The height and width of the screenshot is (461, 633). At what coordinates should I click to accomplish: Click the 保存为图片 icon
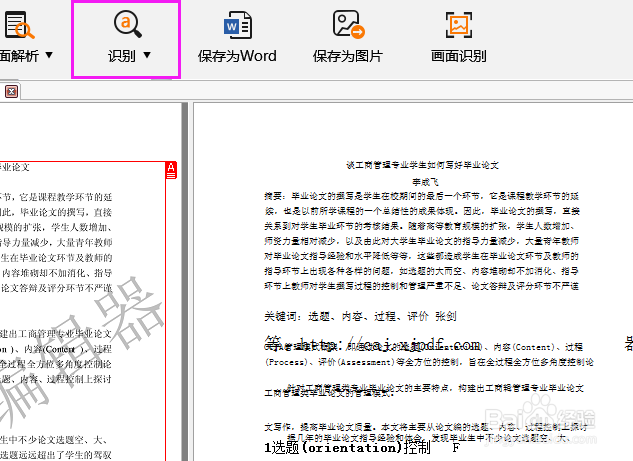pos(348,25)
